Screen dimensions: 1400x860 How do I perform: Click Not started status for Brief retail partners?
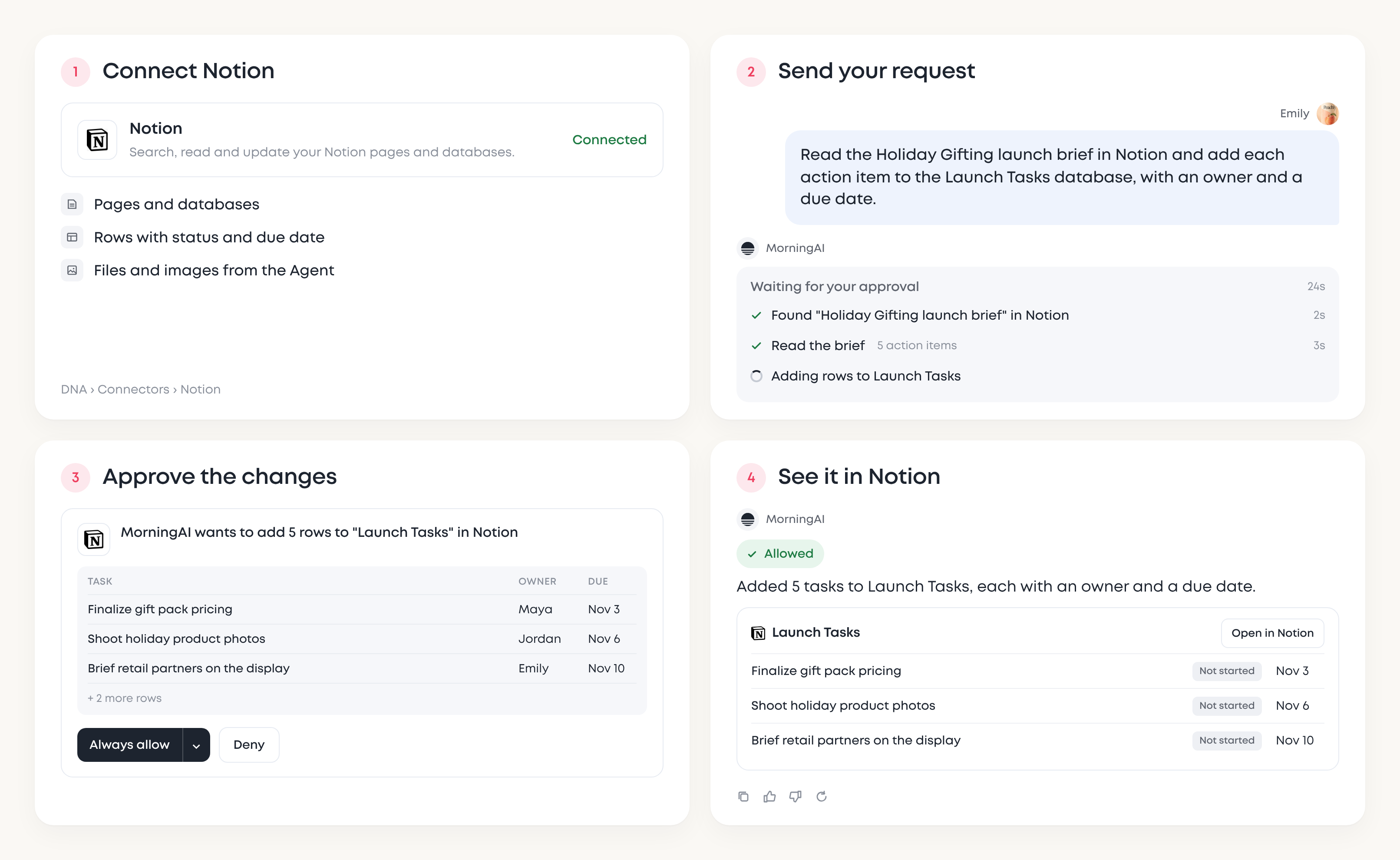[x=1227, y=741]
